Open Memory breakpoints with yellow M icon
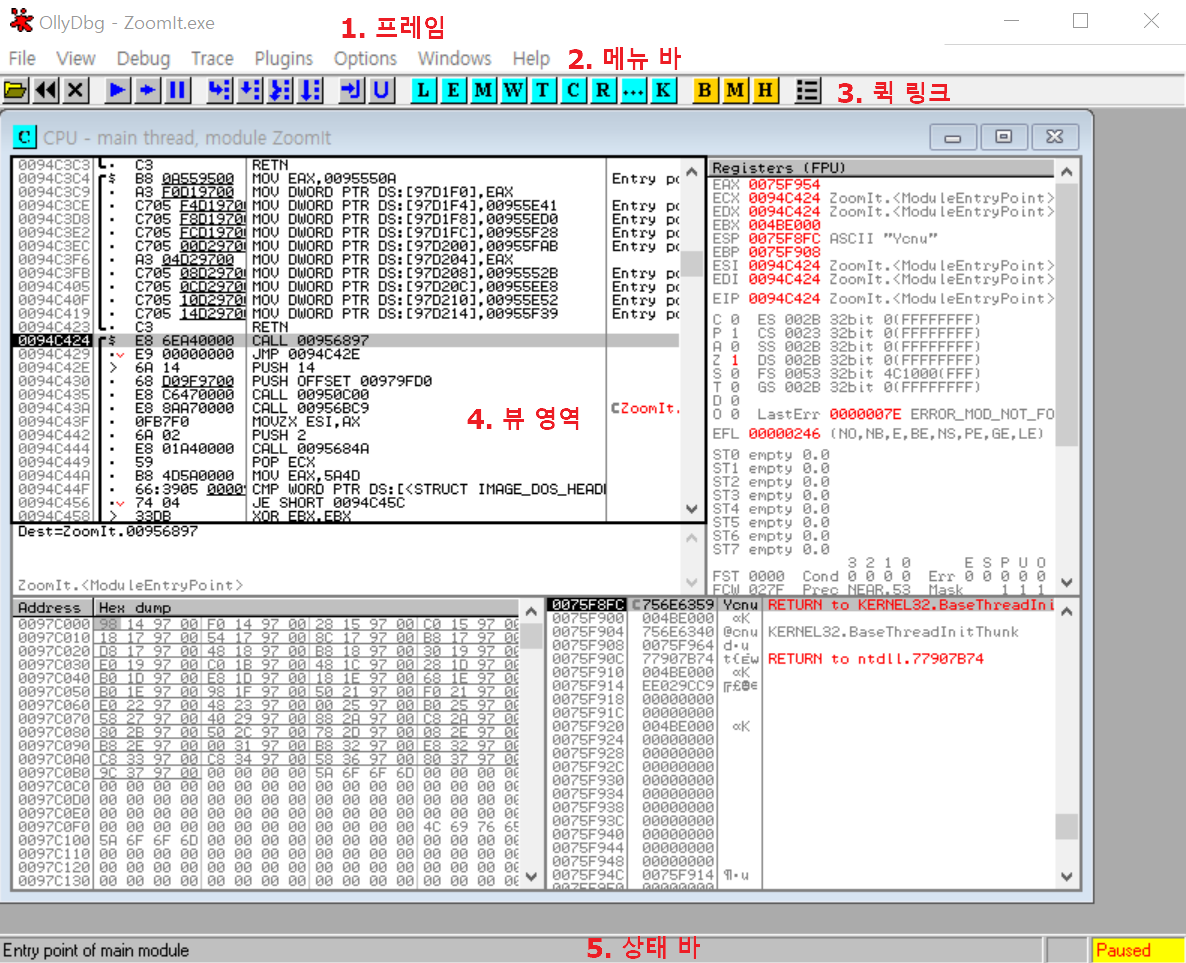 (734, 90)
